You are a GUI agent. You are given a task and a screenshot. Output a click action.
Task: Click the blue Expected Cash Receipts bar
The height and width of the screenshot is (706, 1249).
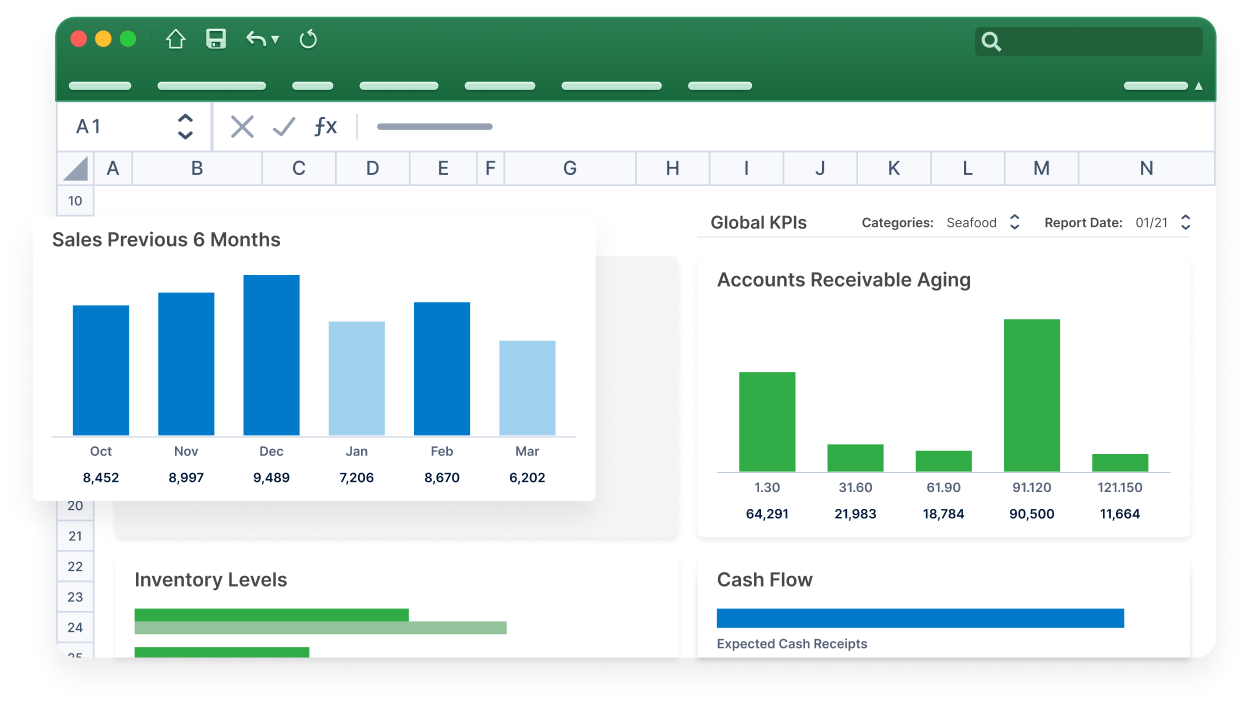point(920,618)
